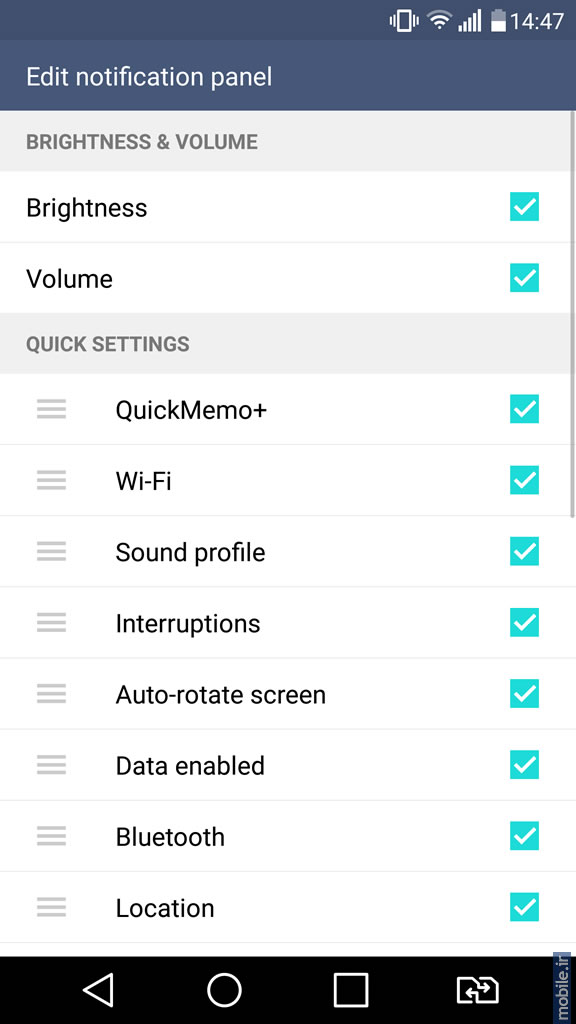Image resolution: width=576 pixels, height=1024 pixels.
Task: Tap the QuickMemo+ entry text
Action: click(x=191, y=410)
